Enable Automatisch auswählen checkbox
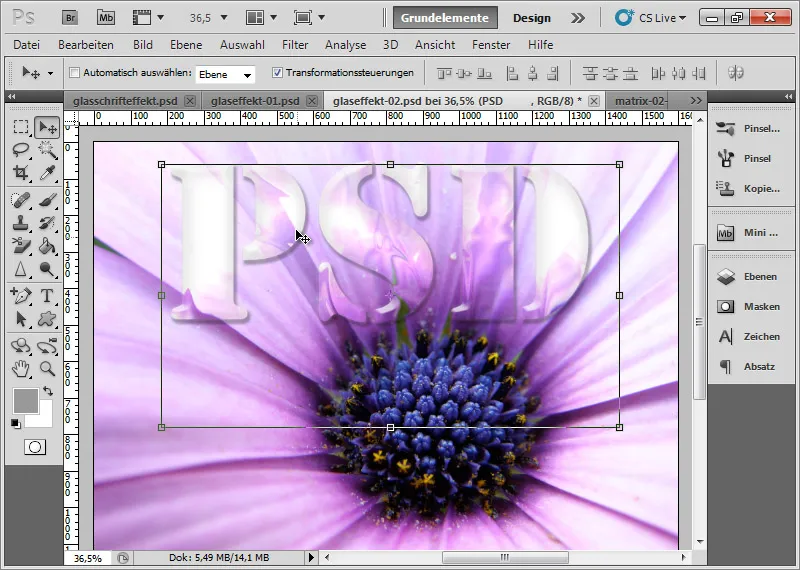The image size is (800, 570). (74, 72)
